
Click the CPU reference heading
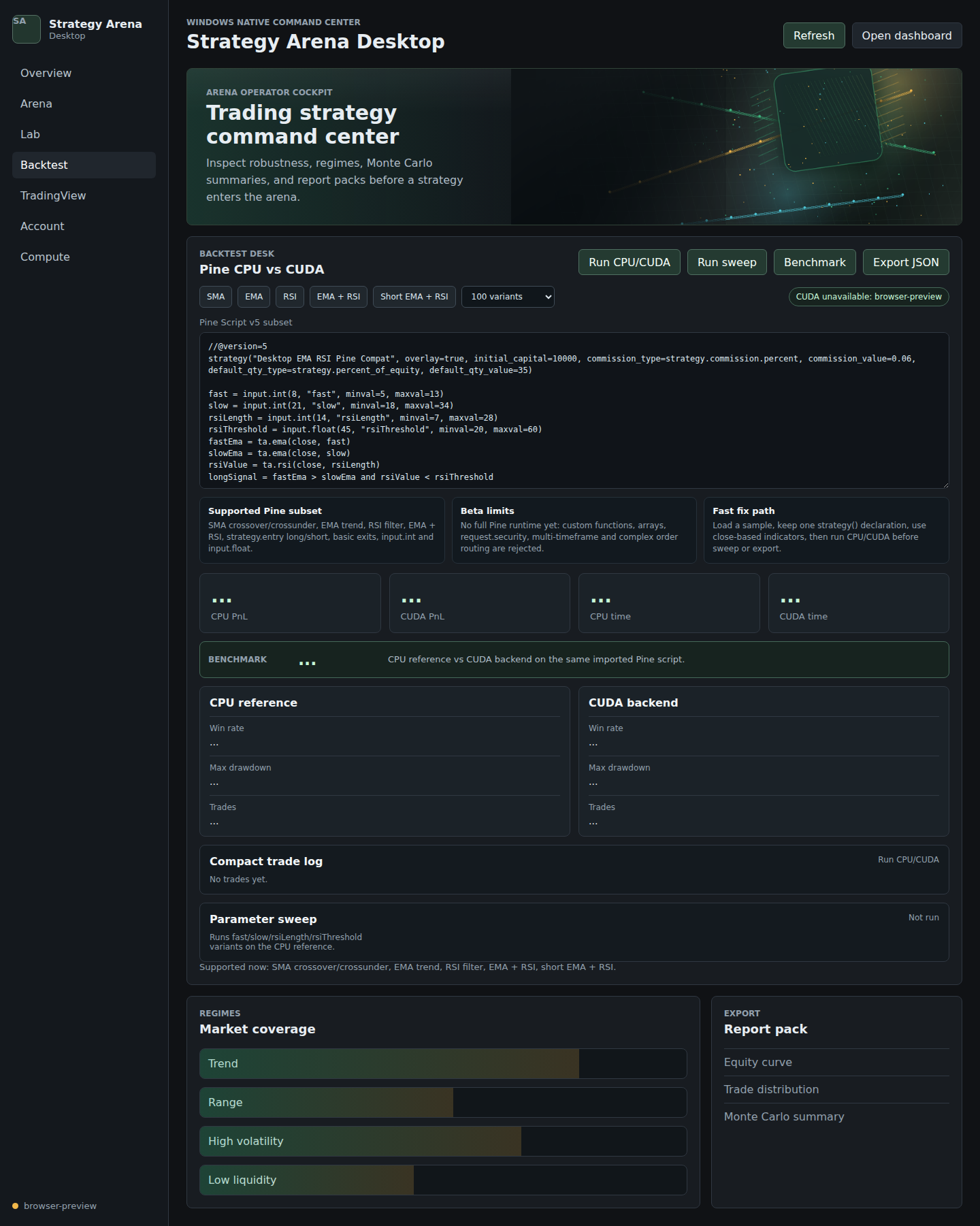pyautogui.click(x=253, y=703)
